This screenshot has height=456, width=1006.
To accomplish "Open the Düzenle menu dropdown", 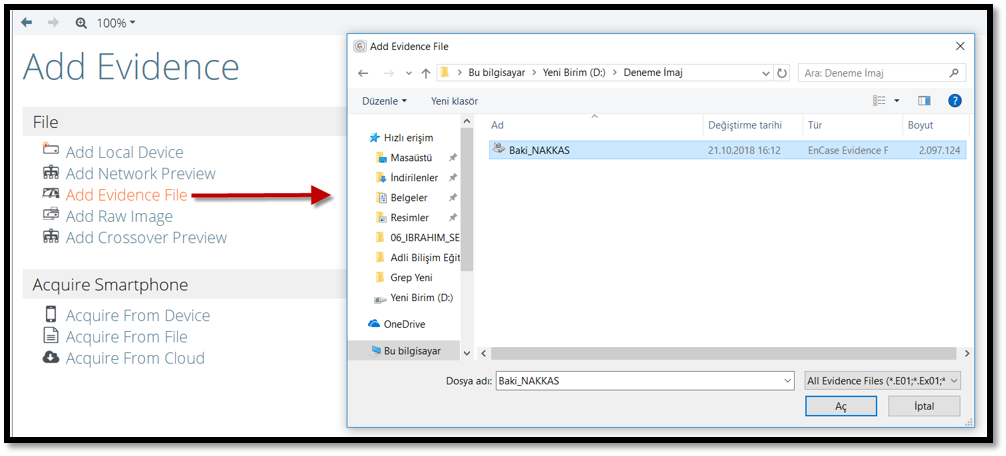I will [x=385, y=101].
